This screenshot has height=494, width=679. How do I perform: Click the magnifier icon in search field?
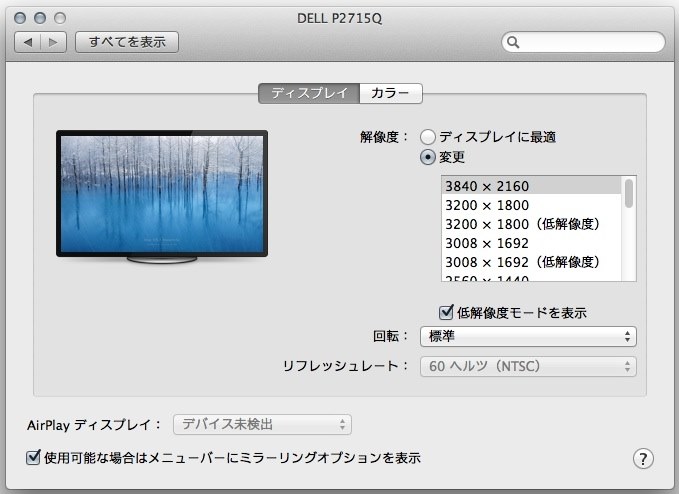[513, 42]
